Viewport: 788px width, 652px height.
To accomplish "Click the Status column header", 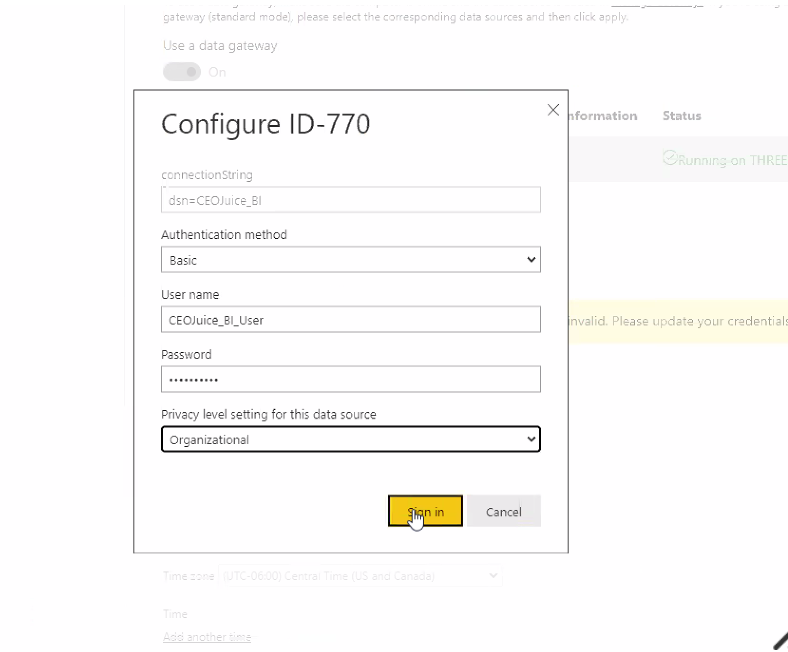I will (x=681, y=116).
